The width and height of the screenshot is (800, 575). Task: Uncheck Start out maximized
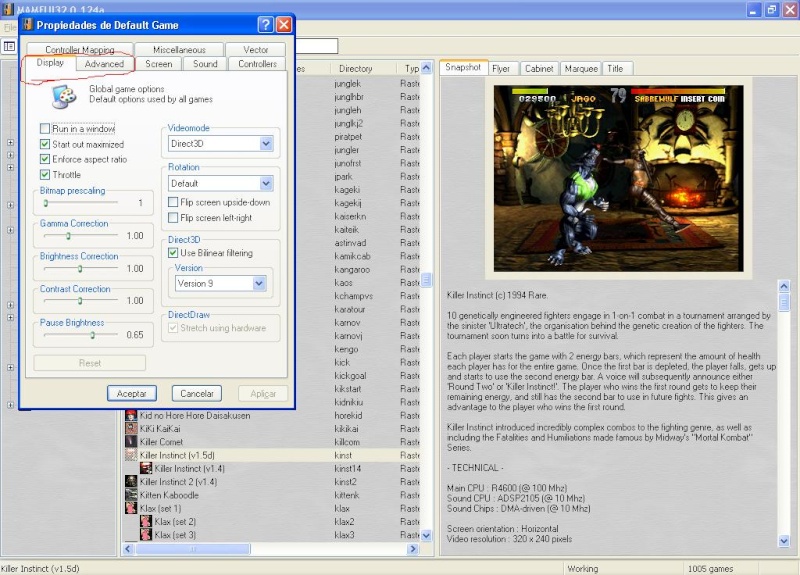tap(45, 144)
